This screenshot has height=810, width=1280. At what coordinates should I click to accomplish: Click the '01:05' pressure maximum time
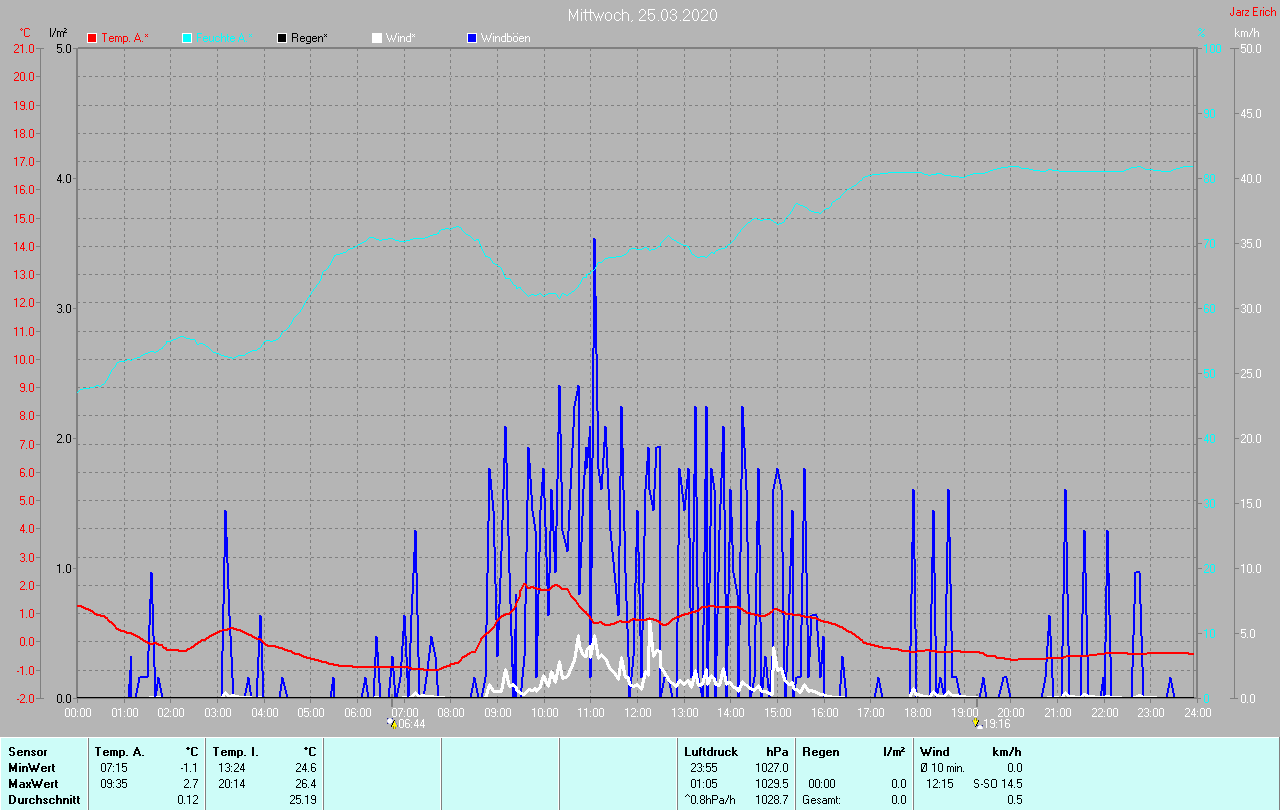click(704, 784)
